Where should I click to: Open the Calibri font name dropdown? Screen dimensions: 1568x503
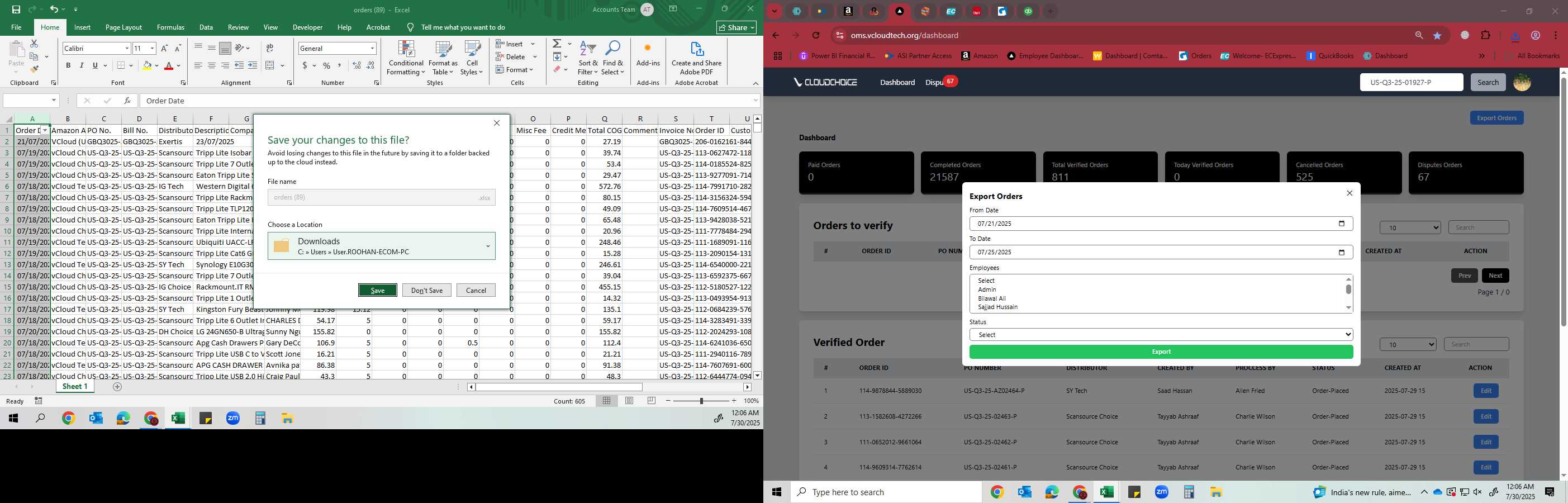tap(127, 48)
